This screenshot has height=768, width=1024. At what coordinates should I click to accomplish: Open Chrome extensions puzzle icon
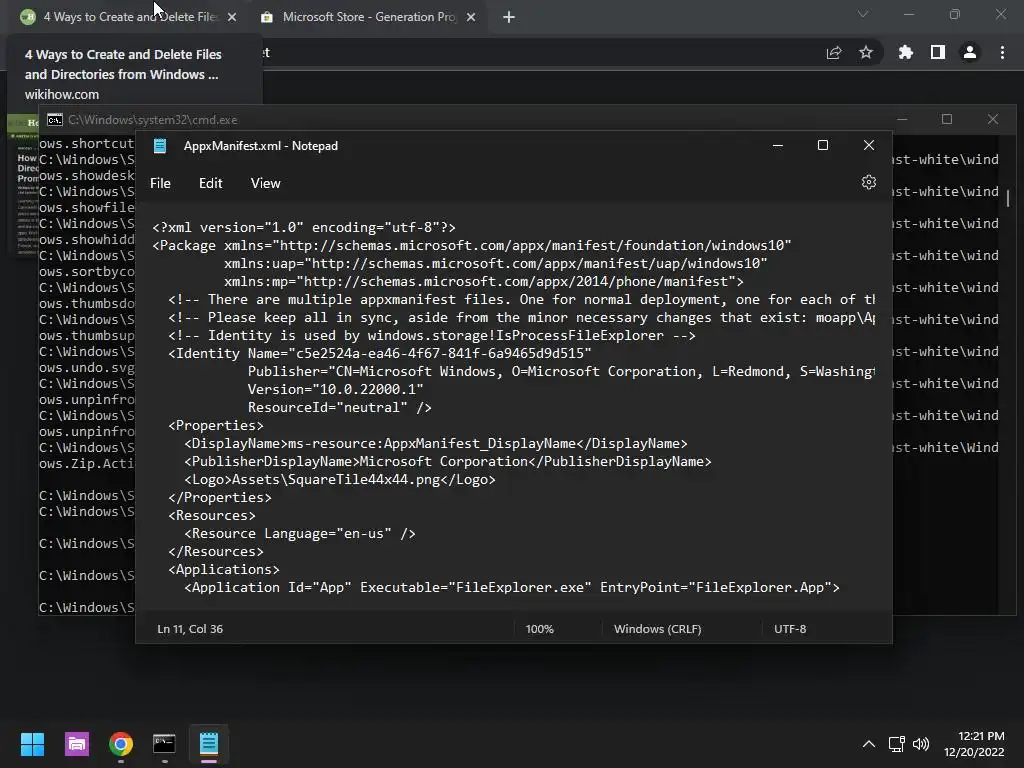[x=906, y=52]
